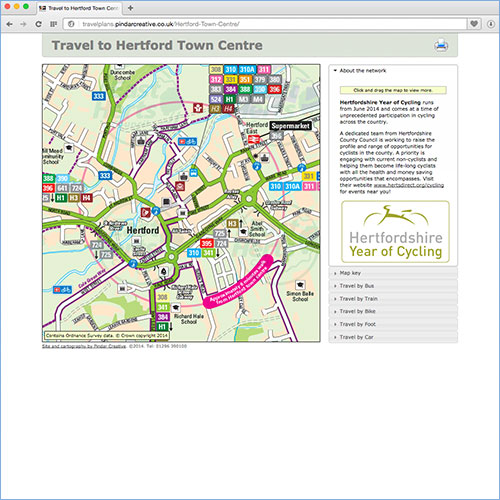Expand the Travel by Foot section
Image resolution: width=500 pixels, height=500 pixels.
[393, 324]
